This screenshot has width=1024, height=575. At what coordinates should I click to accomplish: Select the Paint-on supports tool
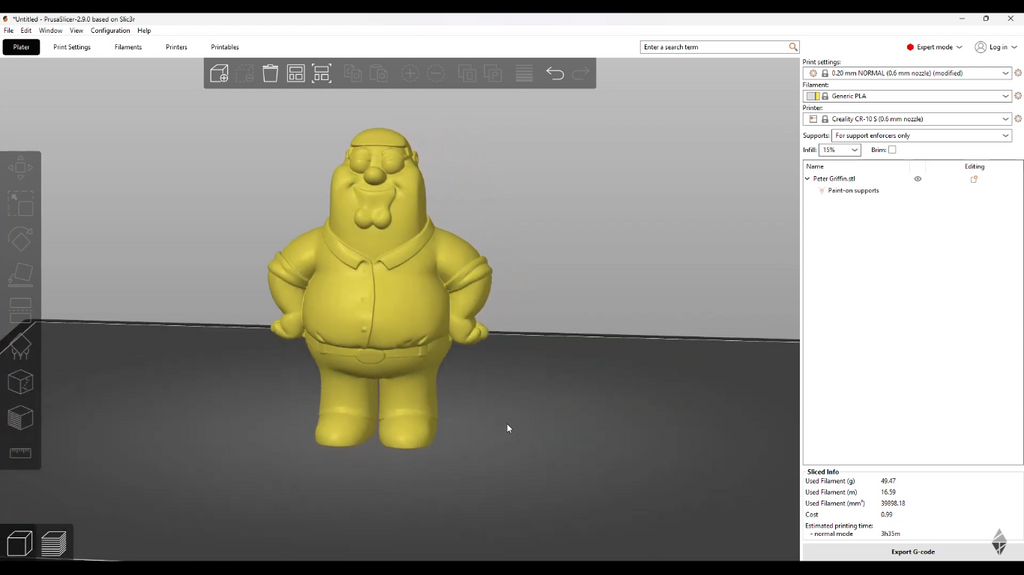point(20,346)
